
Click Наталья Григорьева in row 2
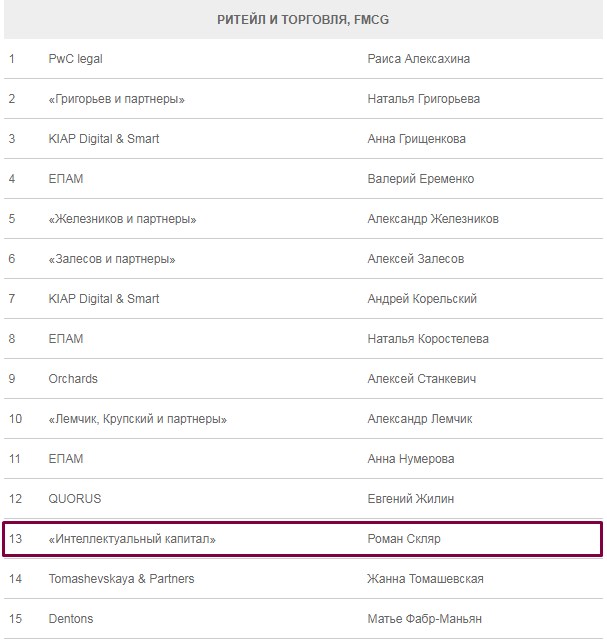(x=424, y=99)
